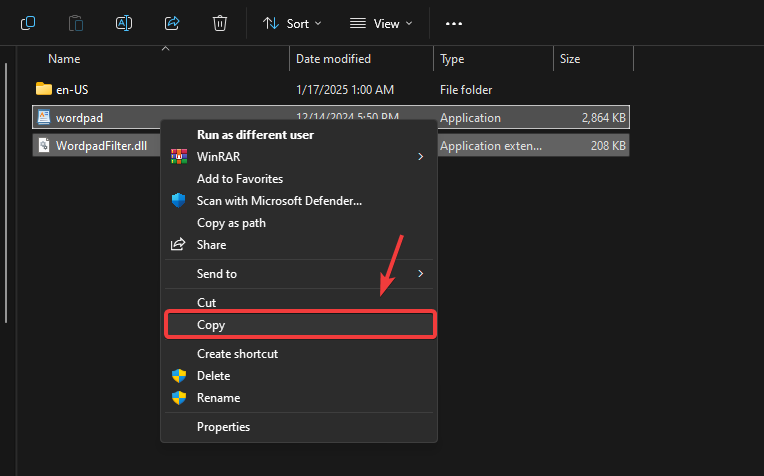764x476 pixels.
Task: Click the Copy icon in the toolbar
Action: [28, 22]
